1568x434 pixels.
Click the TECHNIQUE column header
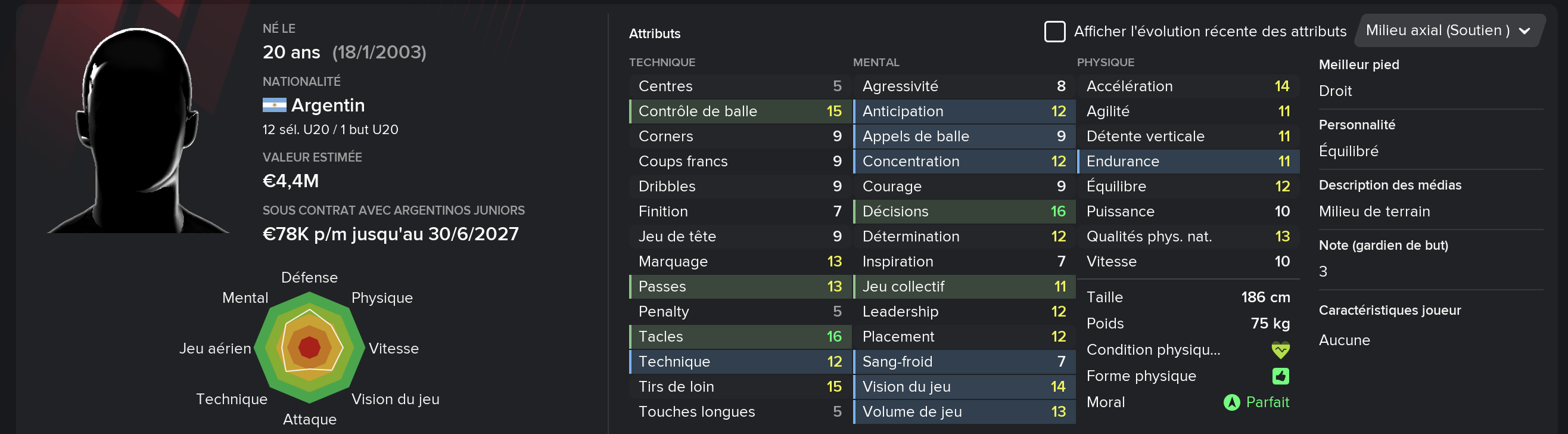coord(662,62)
